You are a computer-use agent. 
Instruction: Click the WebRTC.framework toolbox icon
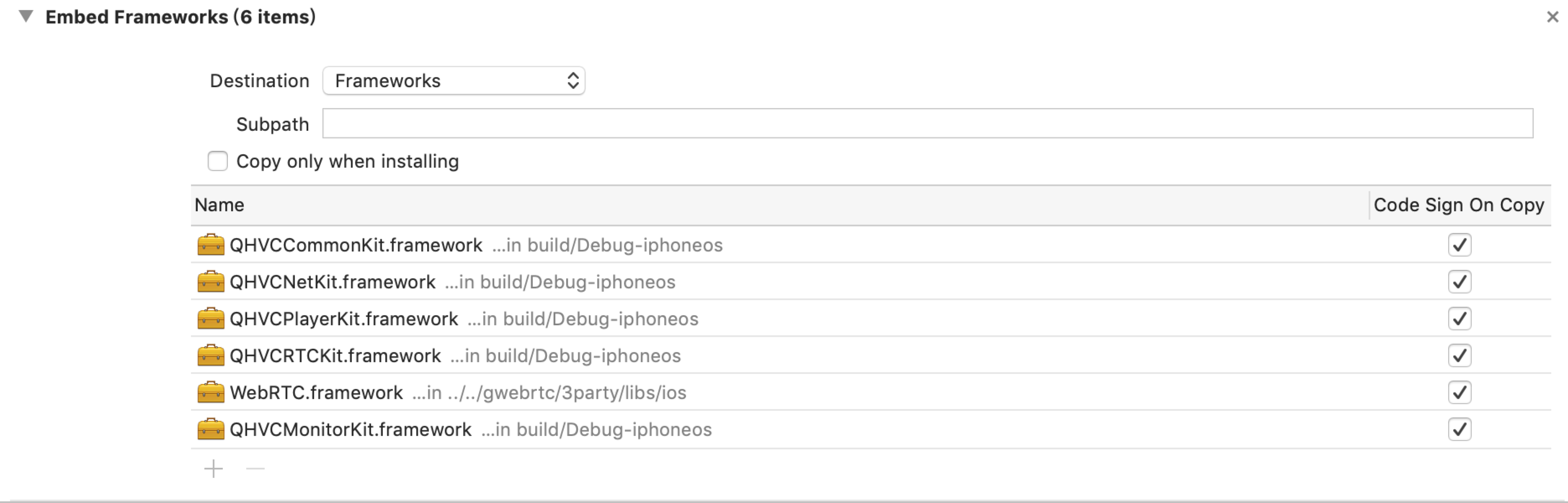211,392
